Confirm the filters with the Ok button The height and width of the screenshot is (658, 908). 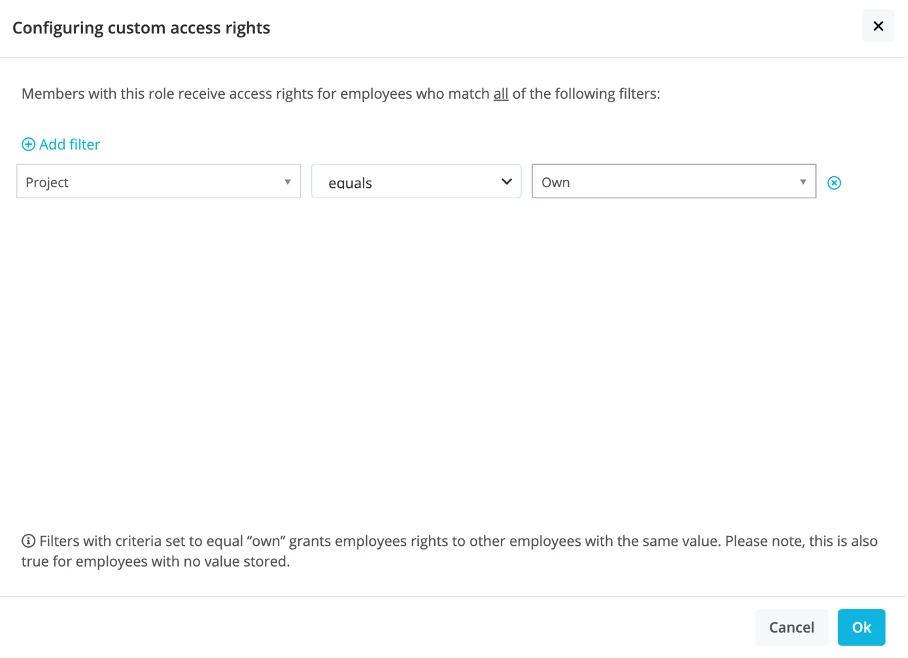pos(861,627)
